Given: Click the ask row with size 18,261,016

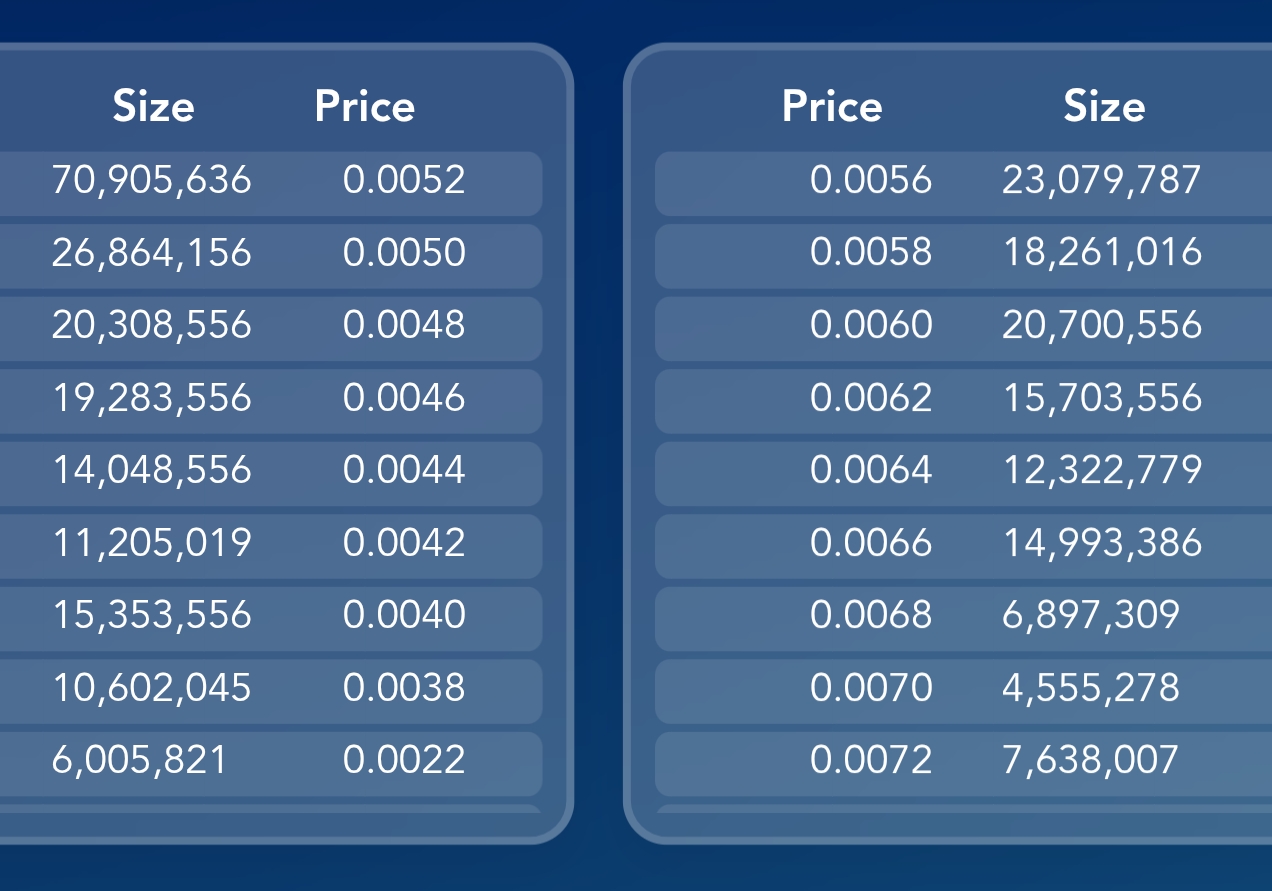Looking at the screenshot, I should point(963,256).
